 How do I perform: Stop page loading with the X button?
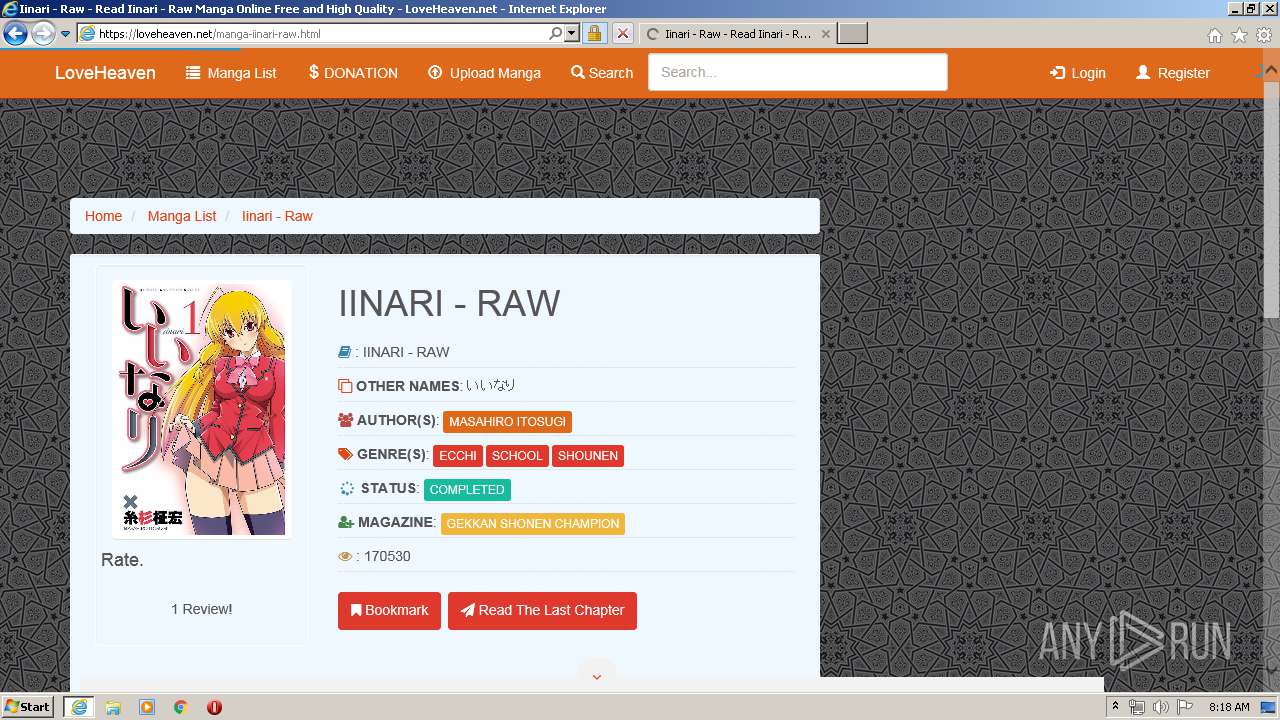pyautogui.click(x=622, y=33)
